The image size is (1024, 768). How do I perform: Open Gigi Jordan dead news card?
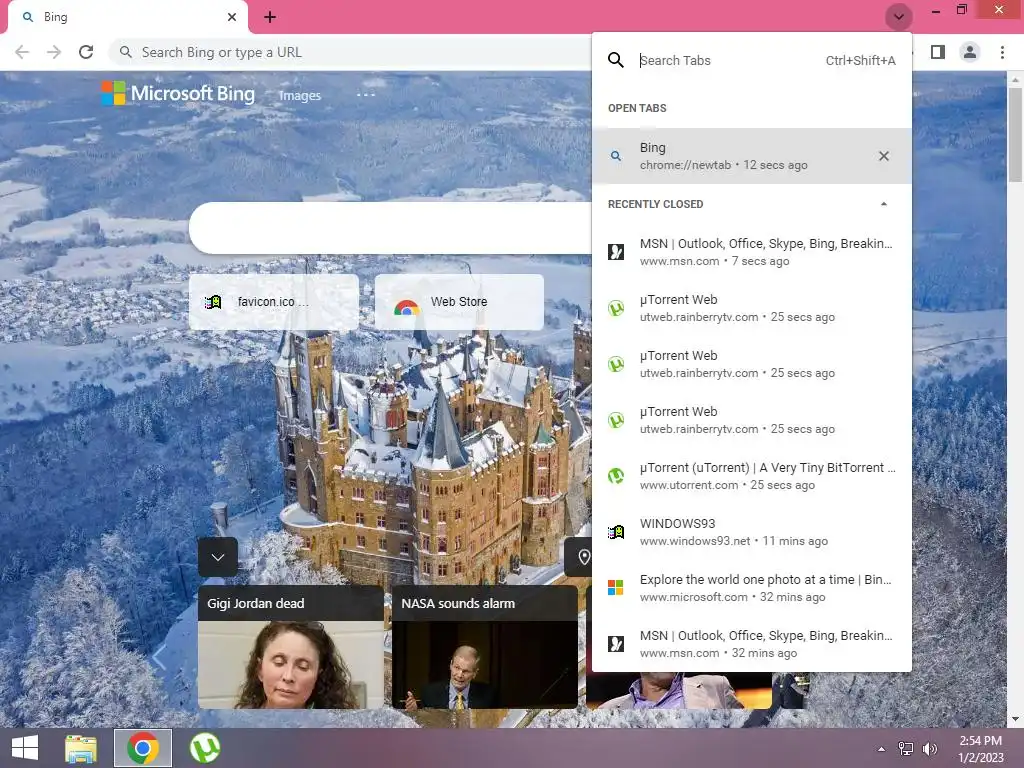coord(291,647)
